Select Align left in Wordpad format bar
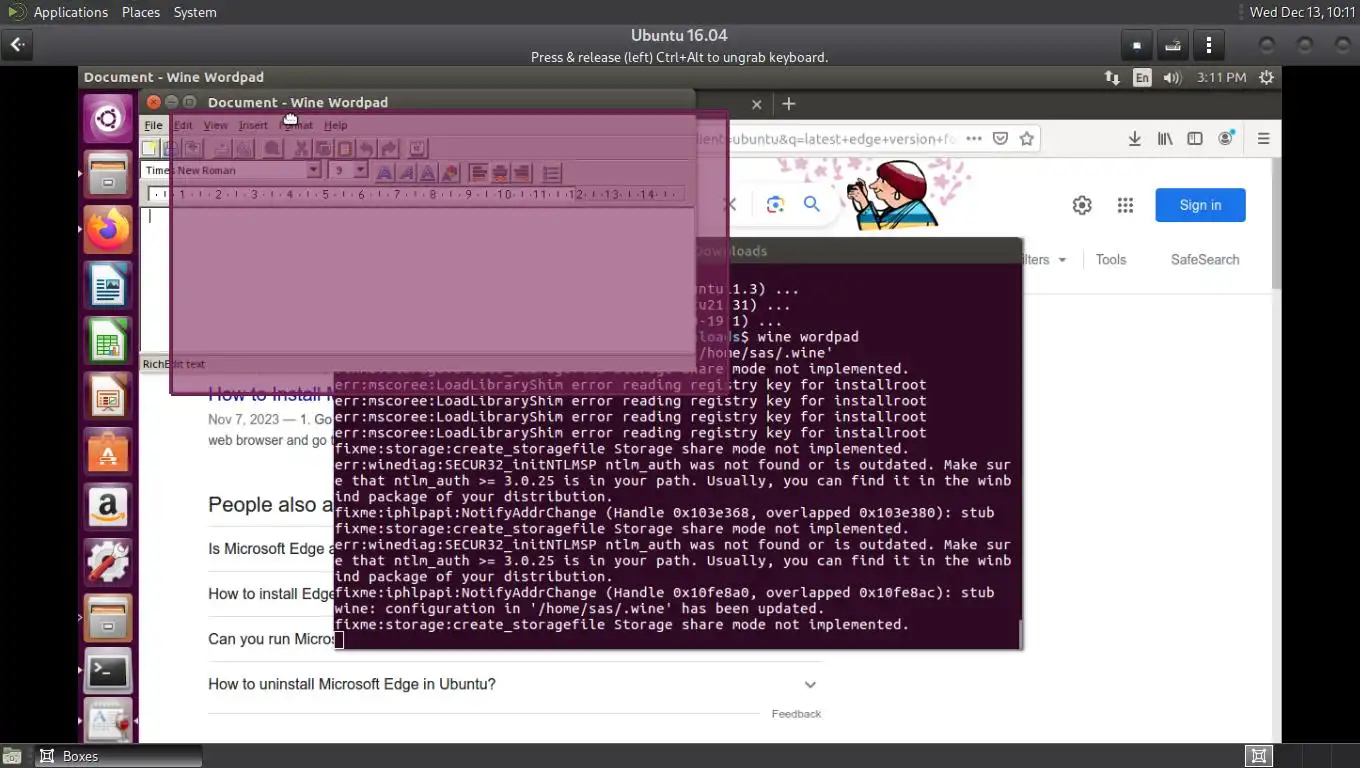 tap(478, 172)
